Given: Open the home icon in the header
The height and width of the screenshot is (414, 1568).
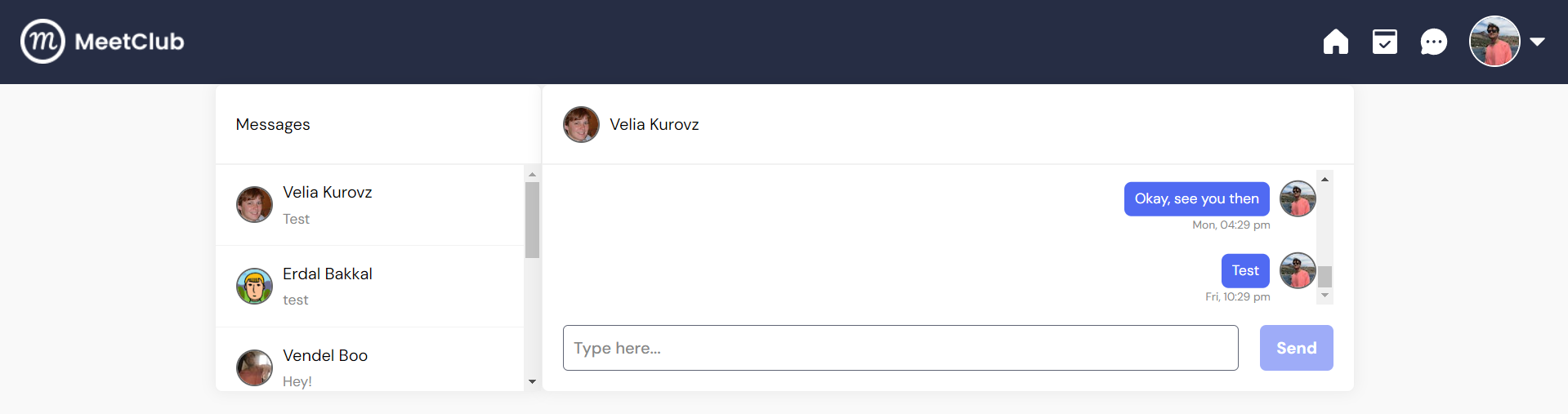Looking at the screenshot, I should point(1336,42).
